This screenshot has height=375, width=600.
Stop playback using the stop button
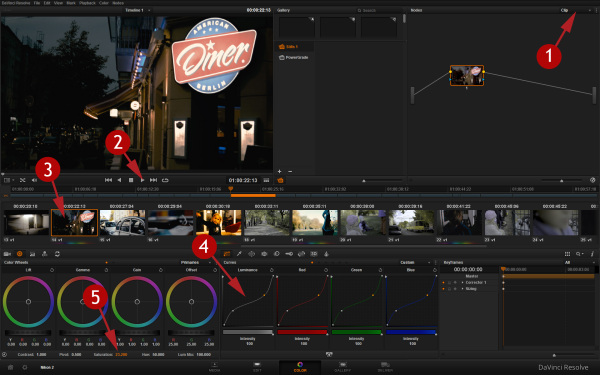[x=131, y=180]
